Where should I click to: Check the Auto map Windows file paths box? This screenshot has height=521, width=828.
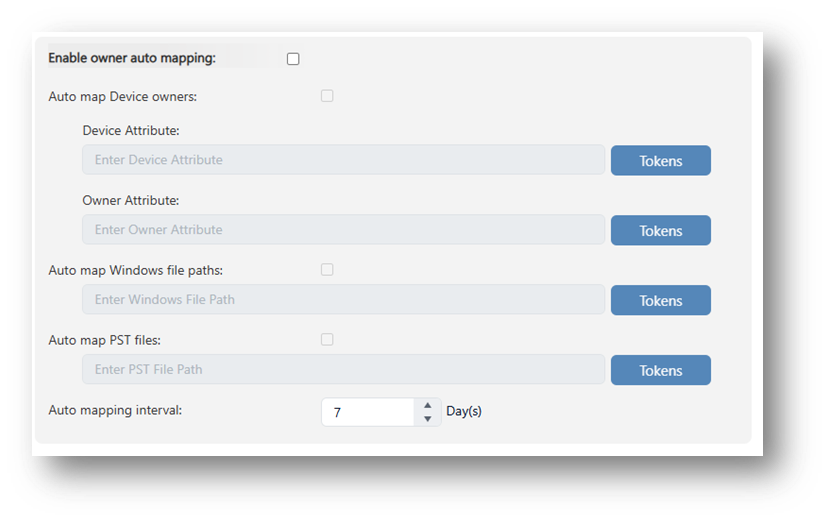click(x=327, y=270)
